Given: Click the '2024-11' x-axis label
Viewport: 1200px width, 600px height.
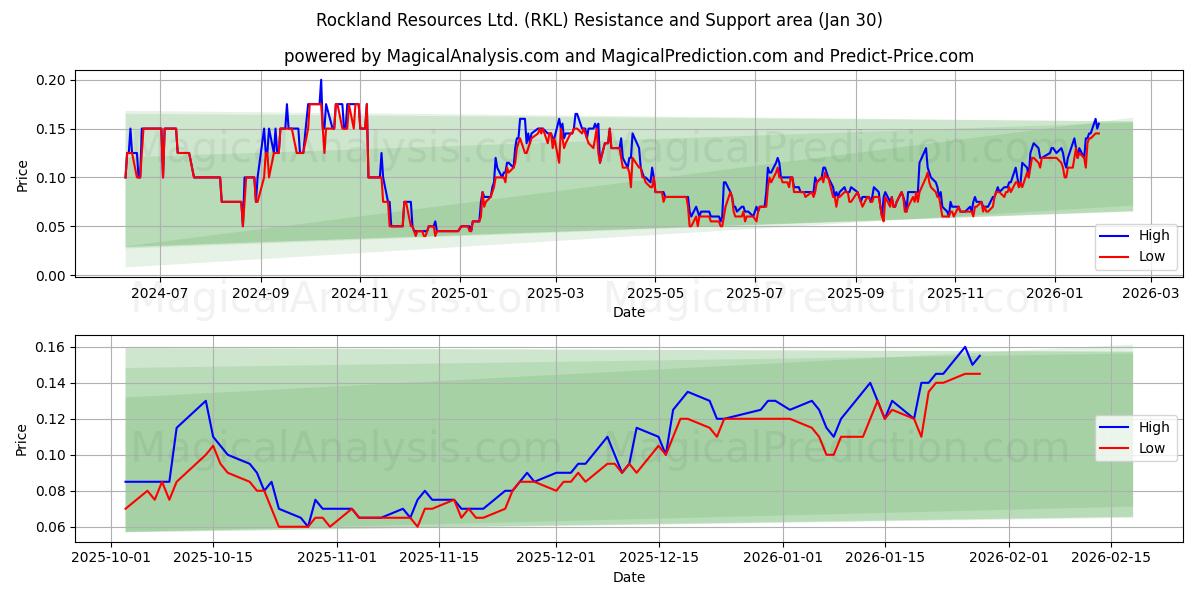Looking at the screenshot, I should [x=360, y=294].
